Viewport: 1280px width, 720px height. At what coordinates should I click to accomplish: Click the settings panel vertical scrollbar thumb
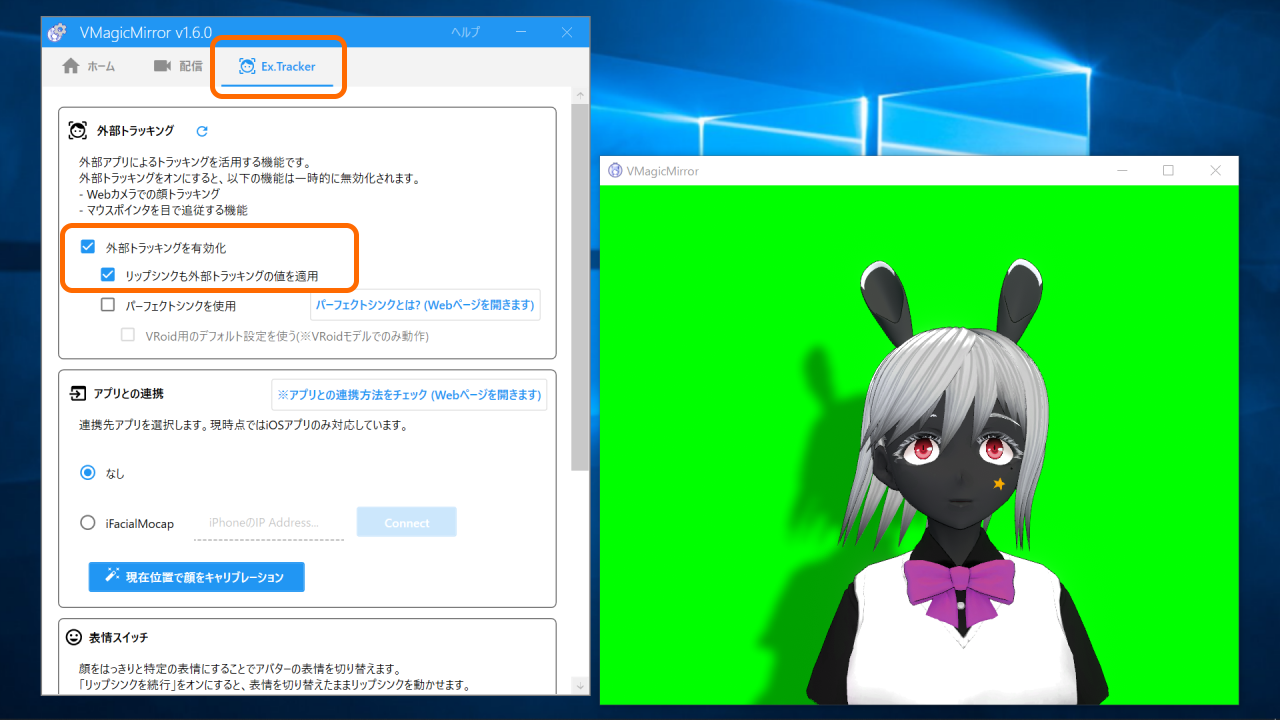pos(580,285)
